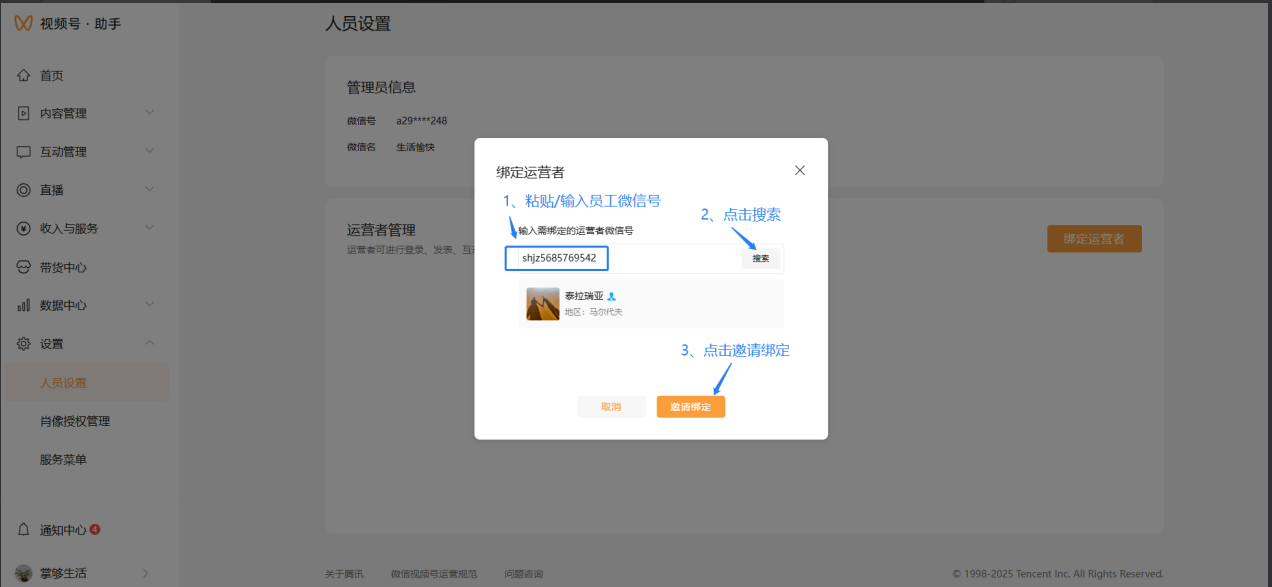Image resolution: width=1272 pixels, height=587 pixels.
Task: Click the interaction management chat icon
Action: 24,152
